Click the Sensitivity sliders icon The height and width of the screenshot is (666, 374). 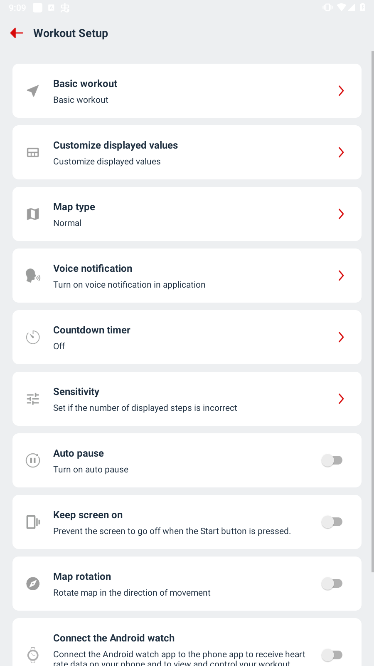pyautogui.click(x=33, y=399)
